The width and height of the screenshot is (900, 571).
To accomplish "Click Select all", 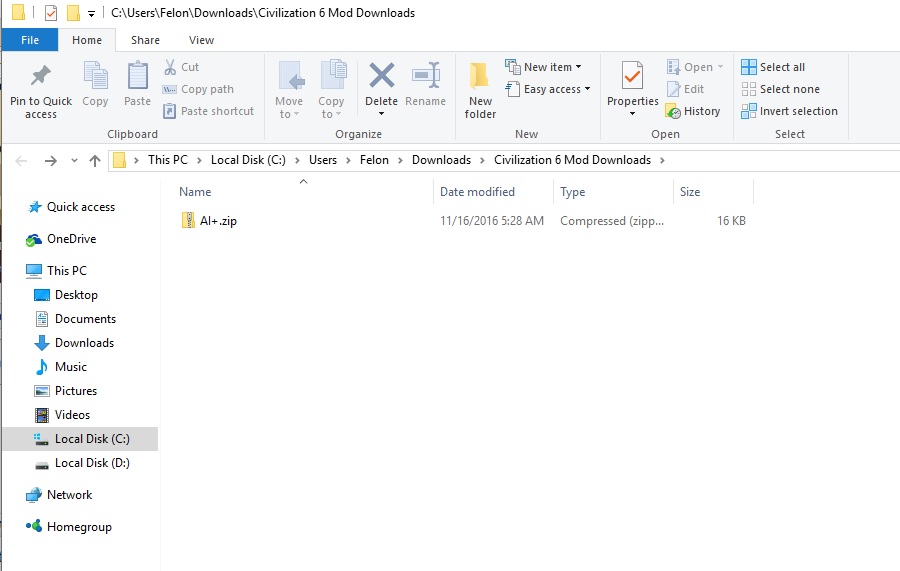I will (x=773, y=67).
